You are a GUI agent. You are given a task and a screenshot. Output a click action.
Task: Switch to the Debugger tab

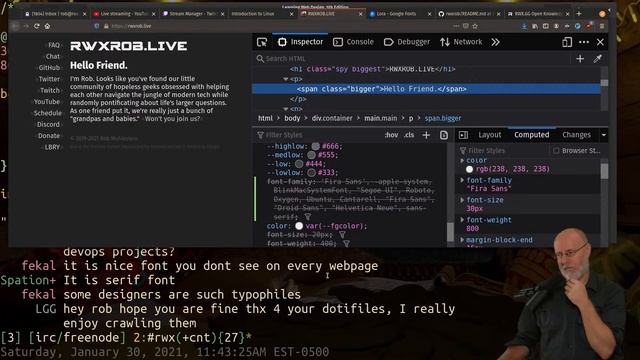click(407, 42)
